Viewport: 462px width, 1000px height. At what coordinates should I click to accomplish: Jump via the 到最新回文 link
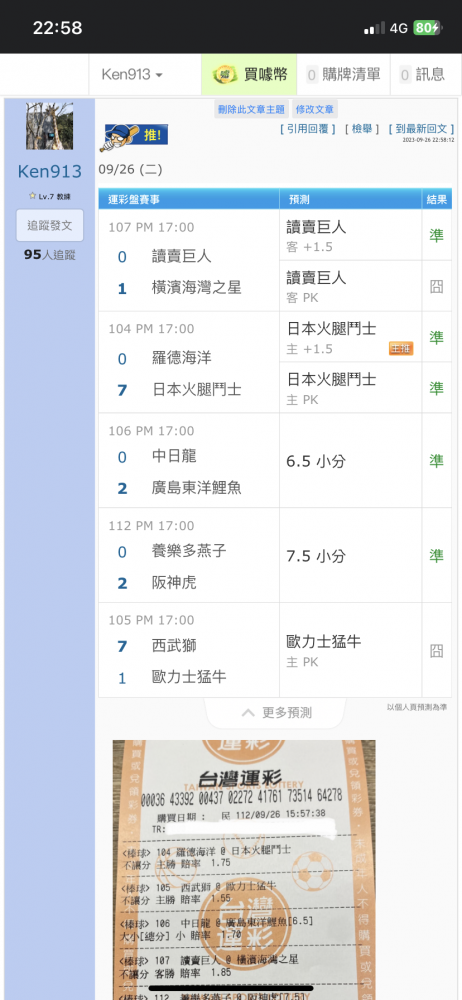421,129
